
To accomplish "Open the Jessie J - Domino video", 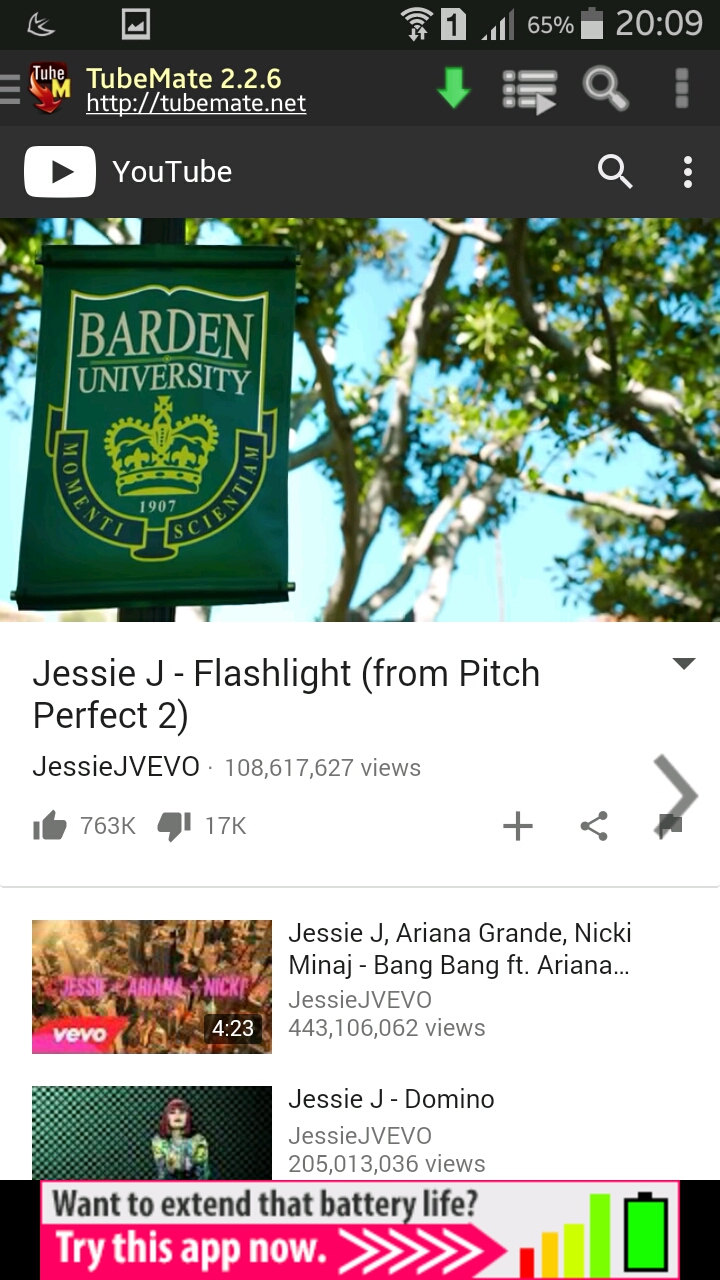I will pos(391,1099).
